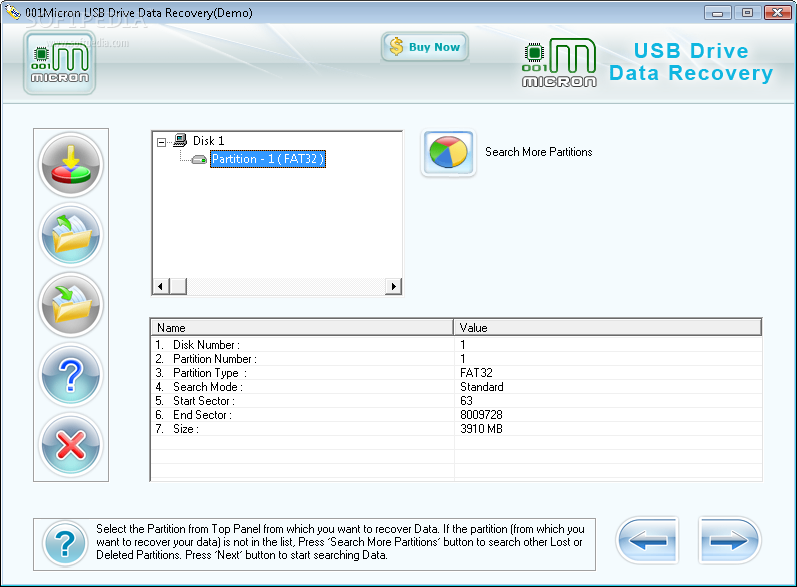Click the drive icon beside Partition - 1

click(199, 160)
